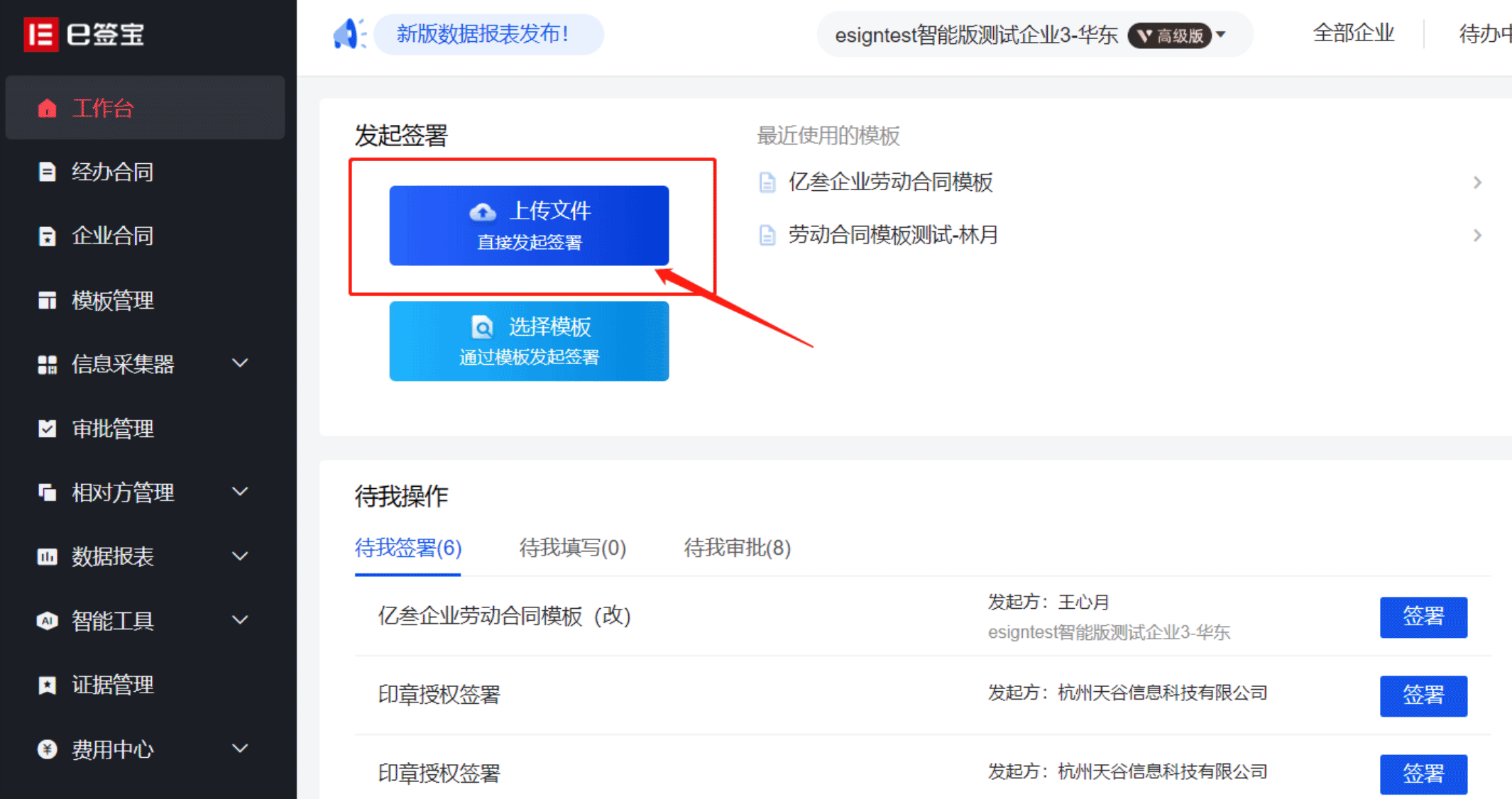Switch to 待我审批(8) tab
1512x799 pixels.
pos(738,548)
